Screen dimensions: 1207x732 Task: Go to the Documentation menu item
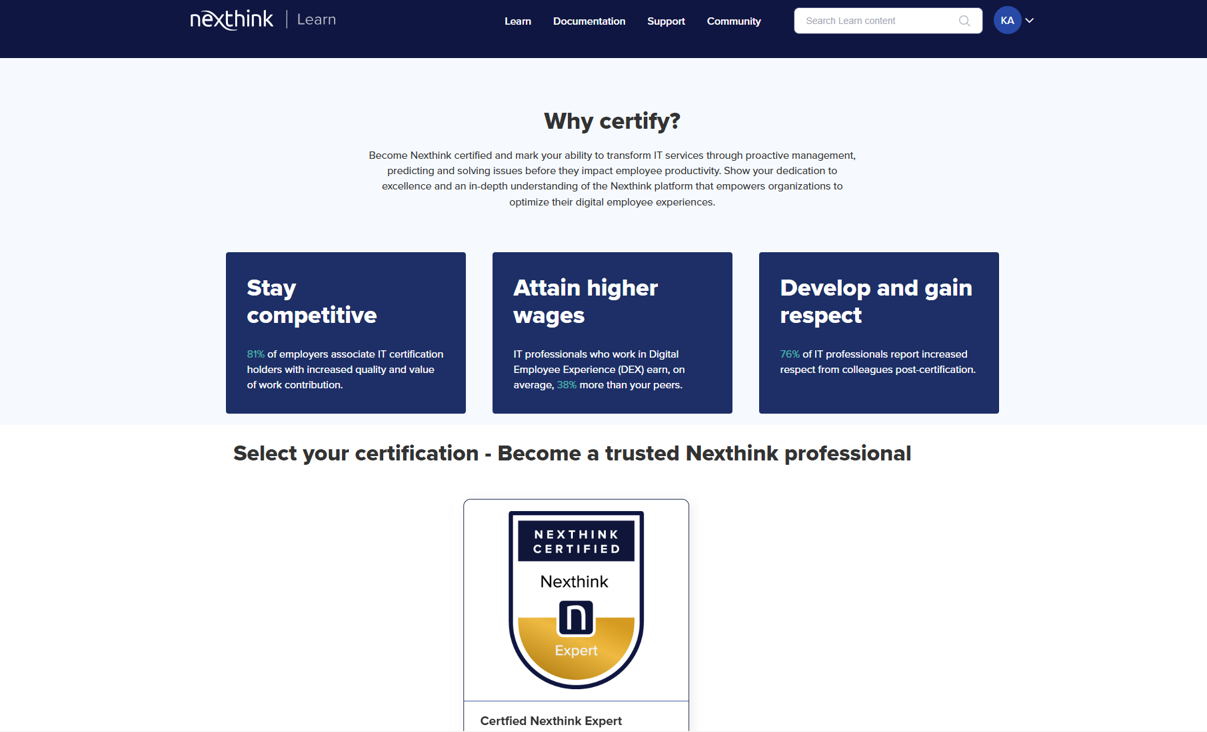(589, 21)
